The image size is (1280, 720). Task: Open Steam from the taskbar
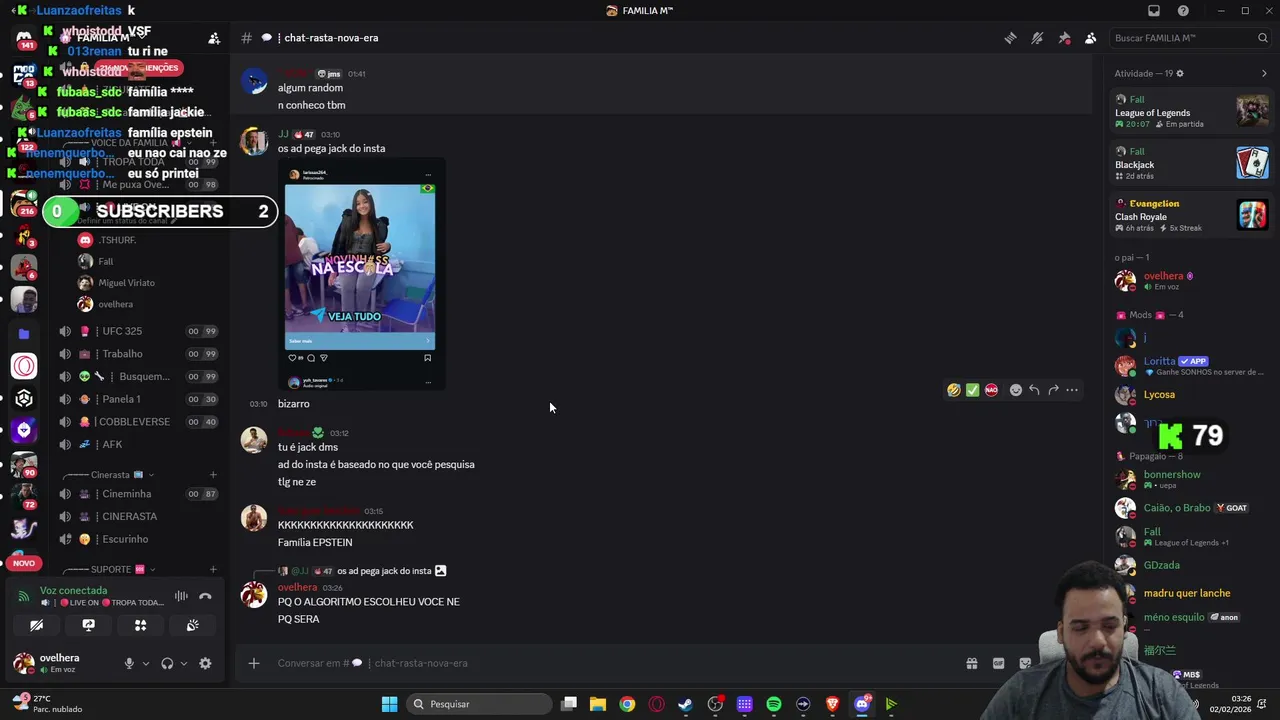pos(685,704)
